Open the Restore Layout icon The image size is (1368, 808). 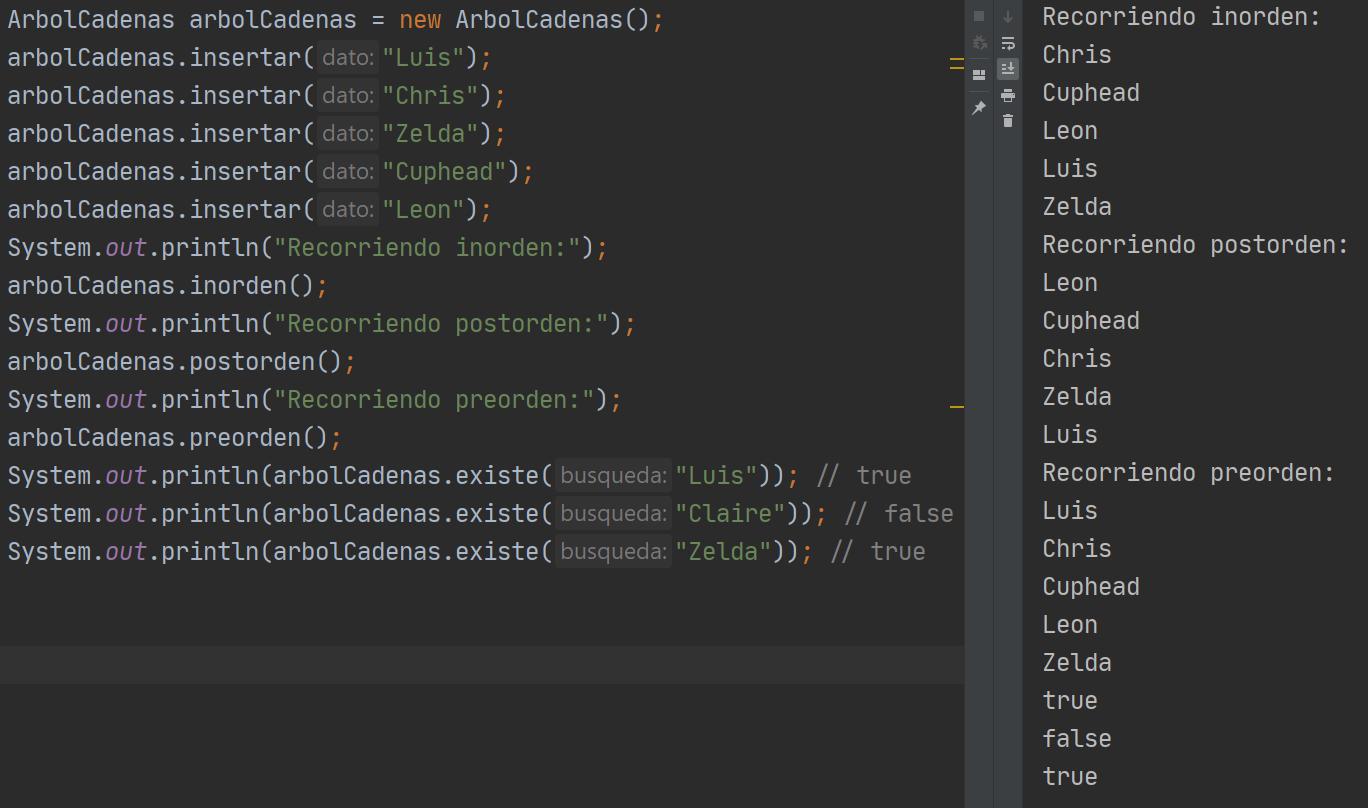tap(979, 75)
